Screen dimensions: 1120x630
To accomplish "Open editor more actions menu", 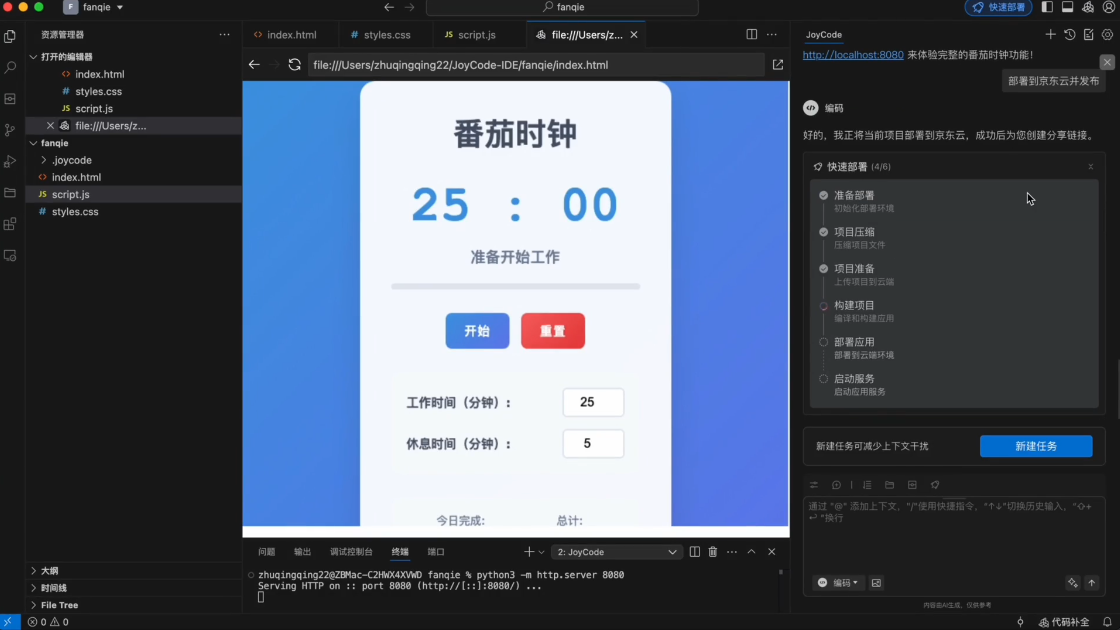I will 771,34.
